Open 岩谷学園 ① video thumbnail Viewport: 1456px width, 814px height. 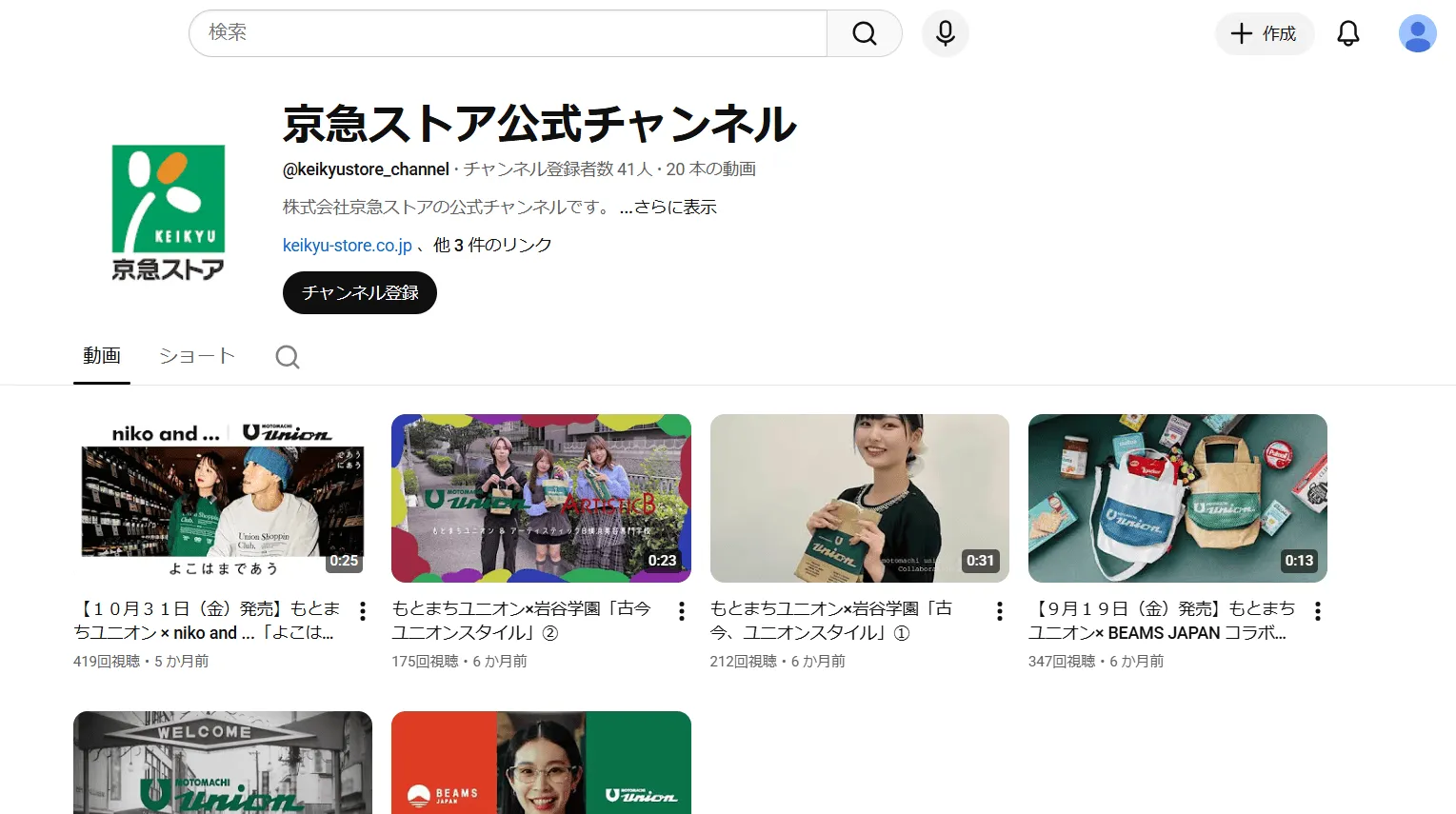click(x=860, y=498)
